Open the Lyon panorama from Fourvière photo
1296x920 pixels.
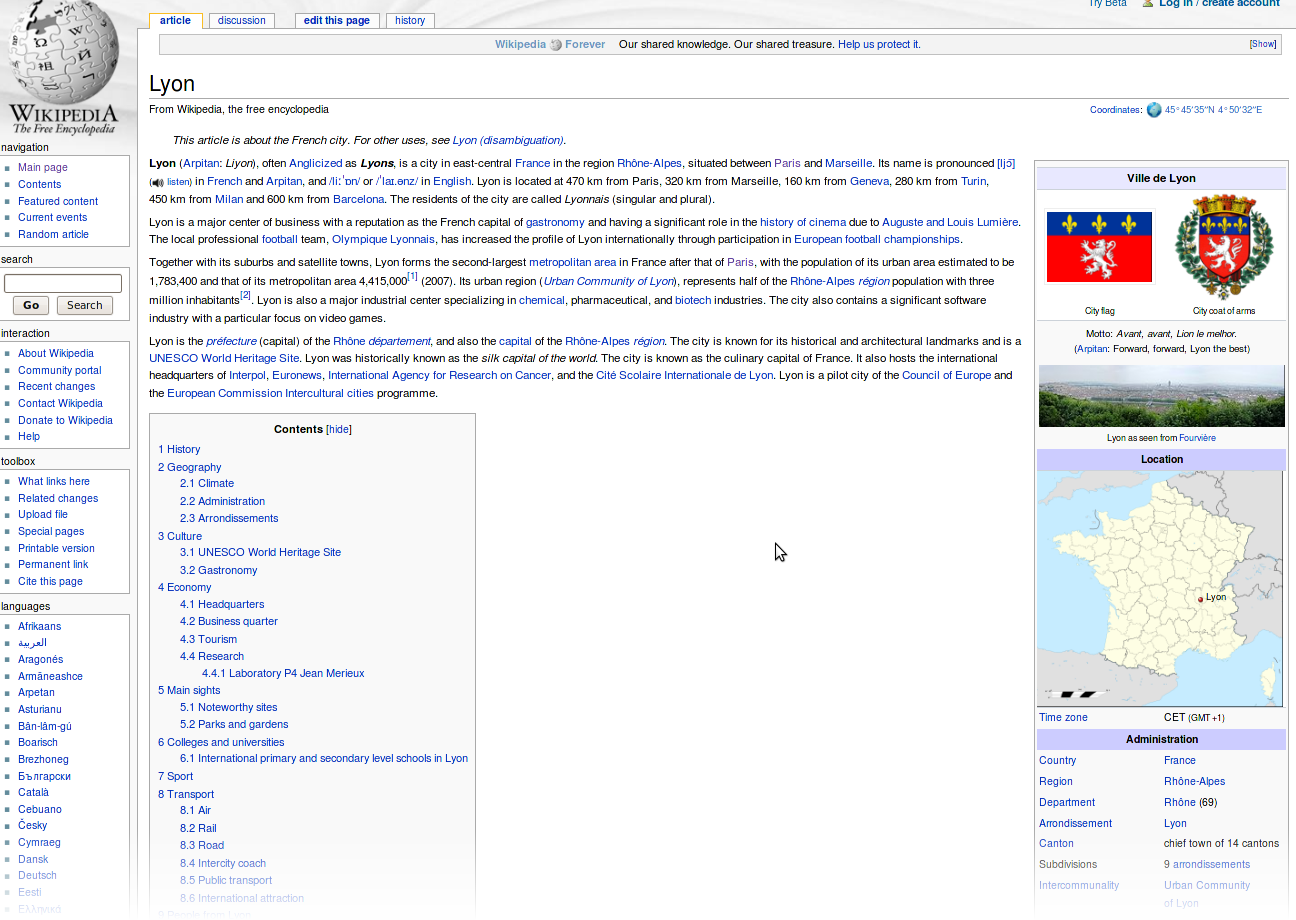1162,396
